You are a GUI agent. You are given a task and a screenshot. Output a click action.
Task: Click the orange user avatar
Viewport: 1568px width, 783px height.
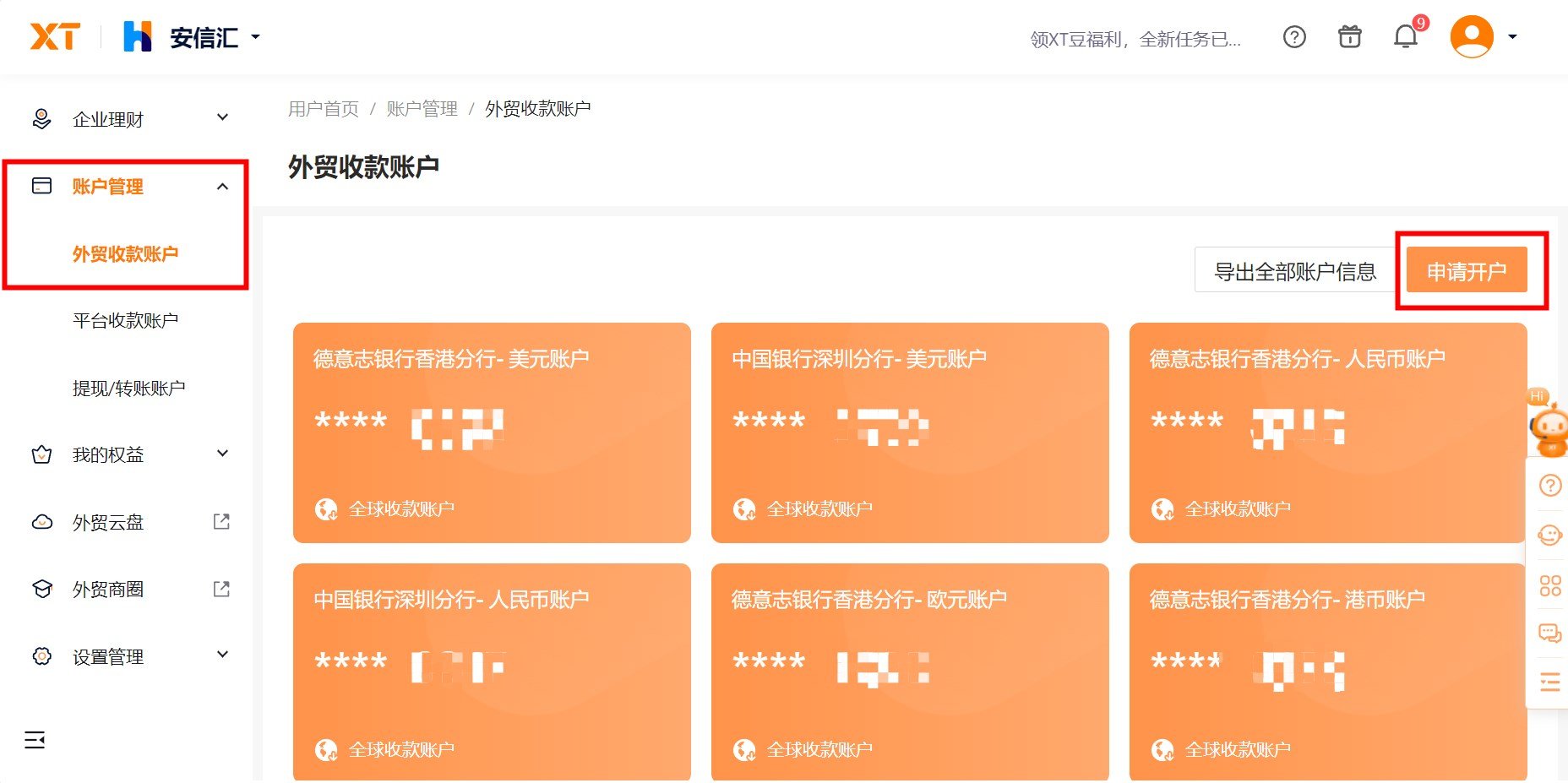tap(1472, 36)
